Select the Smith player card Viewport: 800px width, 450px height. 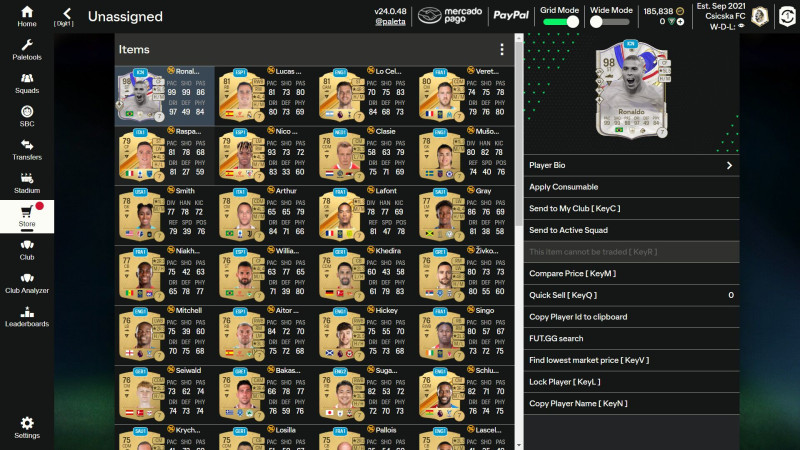(x=165, y=215)
